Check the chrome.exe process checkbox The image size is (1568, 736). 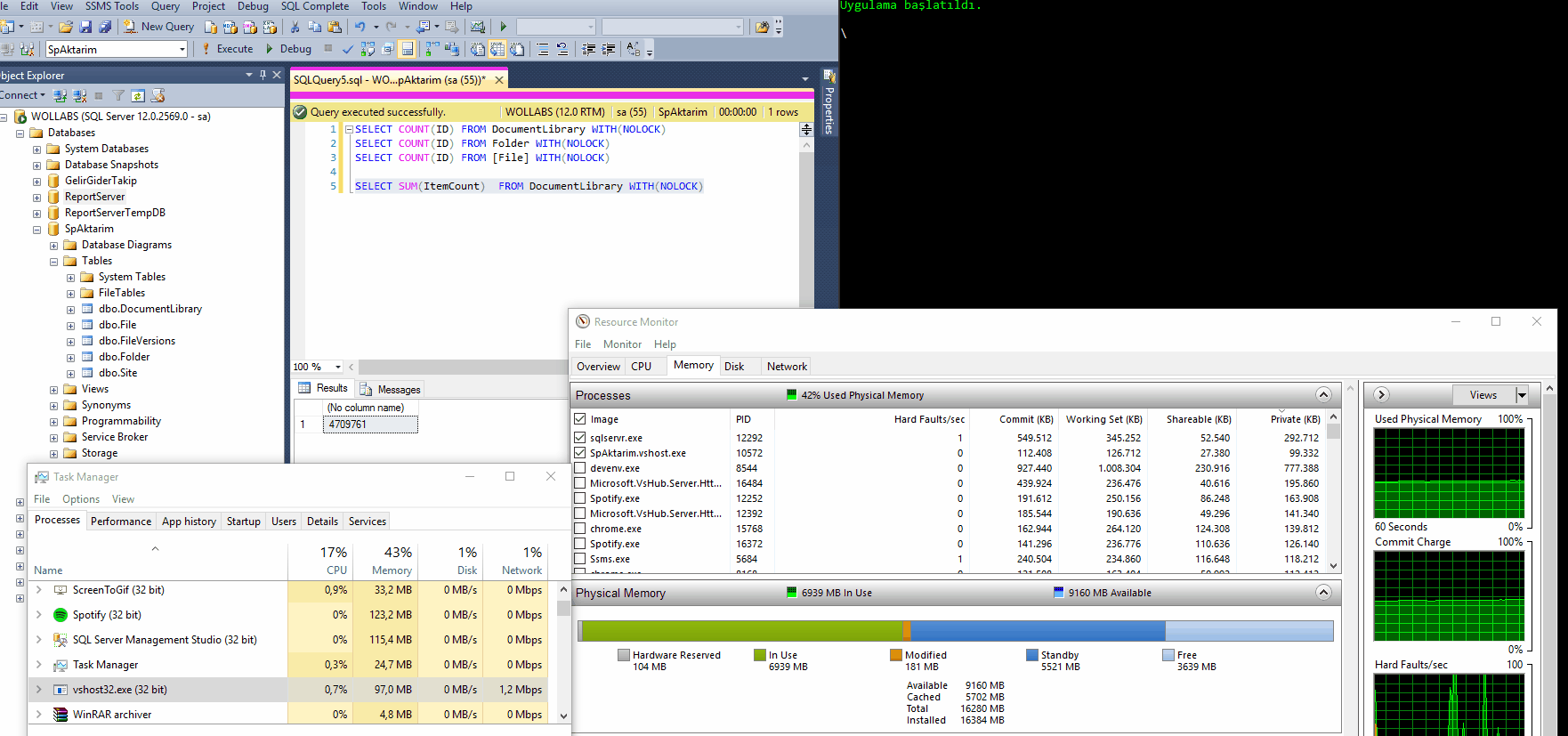pyautogui.click(x=580, y=529)
